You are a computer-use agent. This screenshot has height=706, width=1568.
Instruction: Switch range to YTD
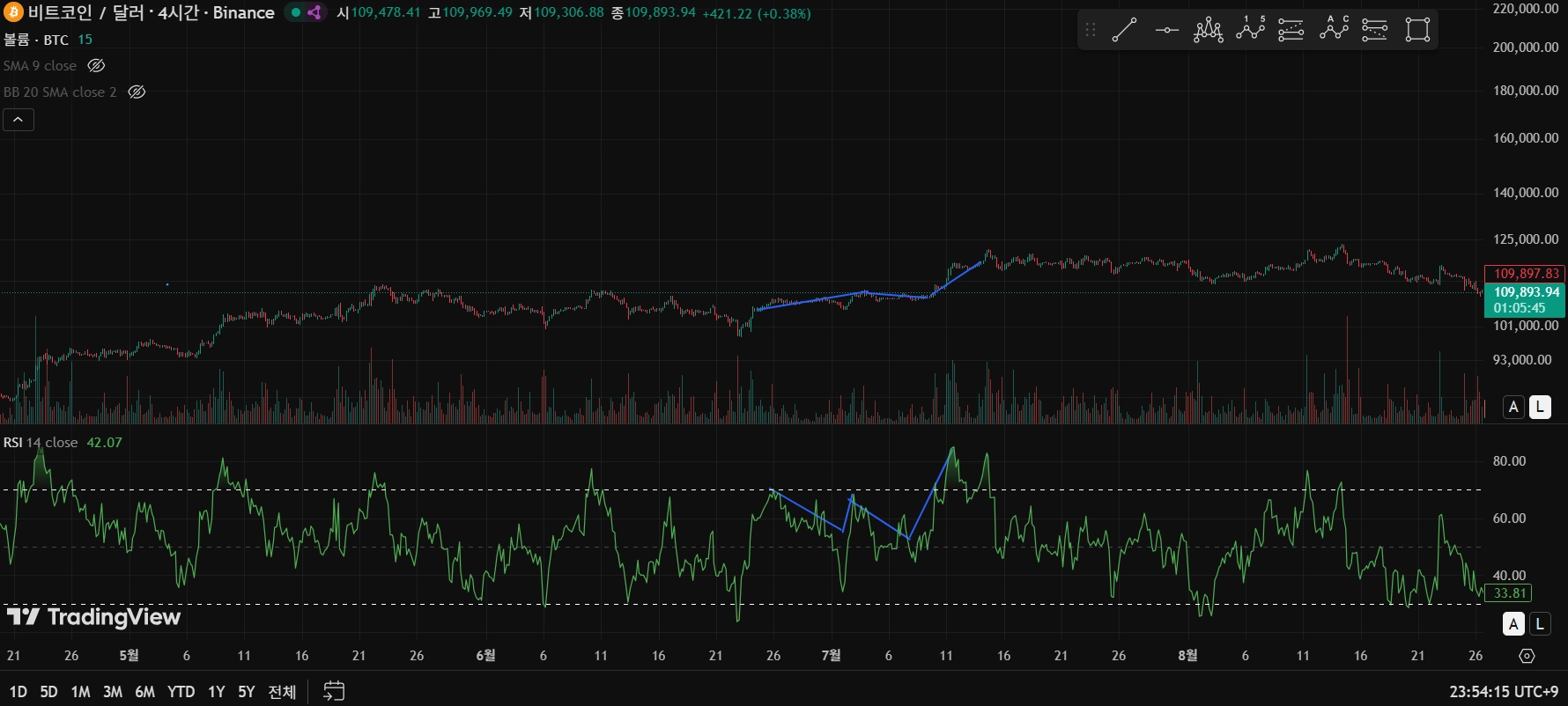[181, 692]
